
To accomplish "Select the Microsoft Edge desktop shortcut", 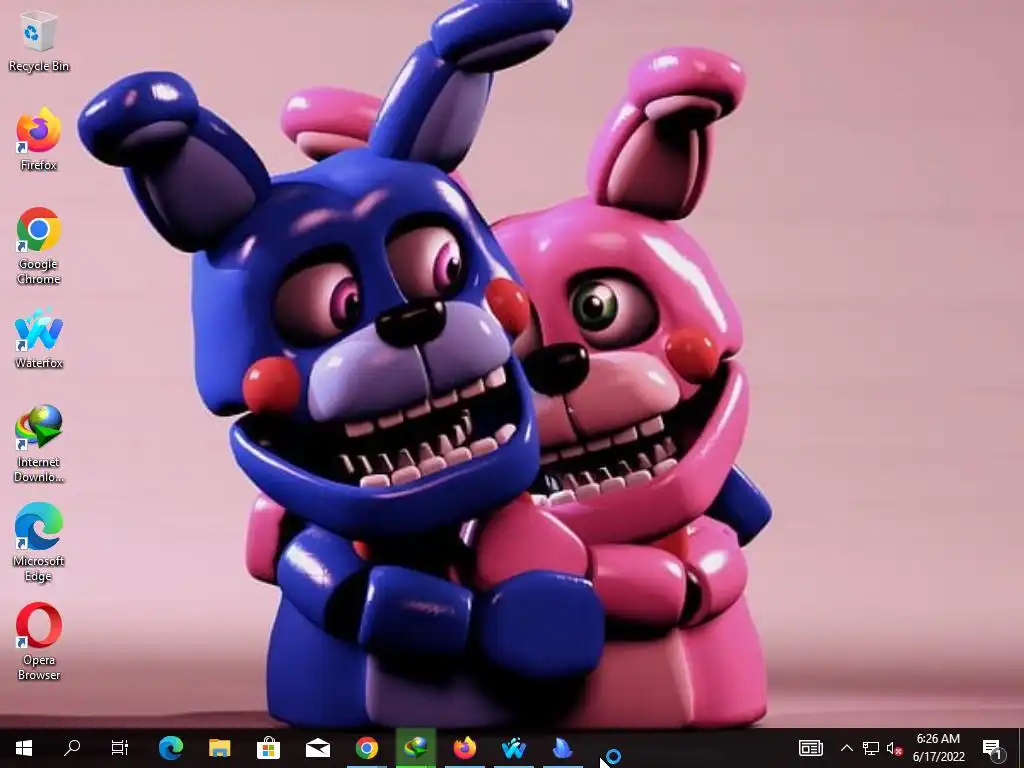I will pyautogui.click(x=39, y=543).
